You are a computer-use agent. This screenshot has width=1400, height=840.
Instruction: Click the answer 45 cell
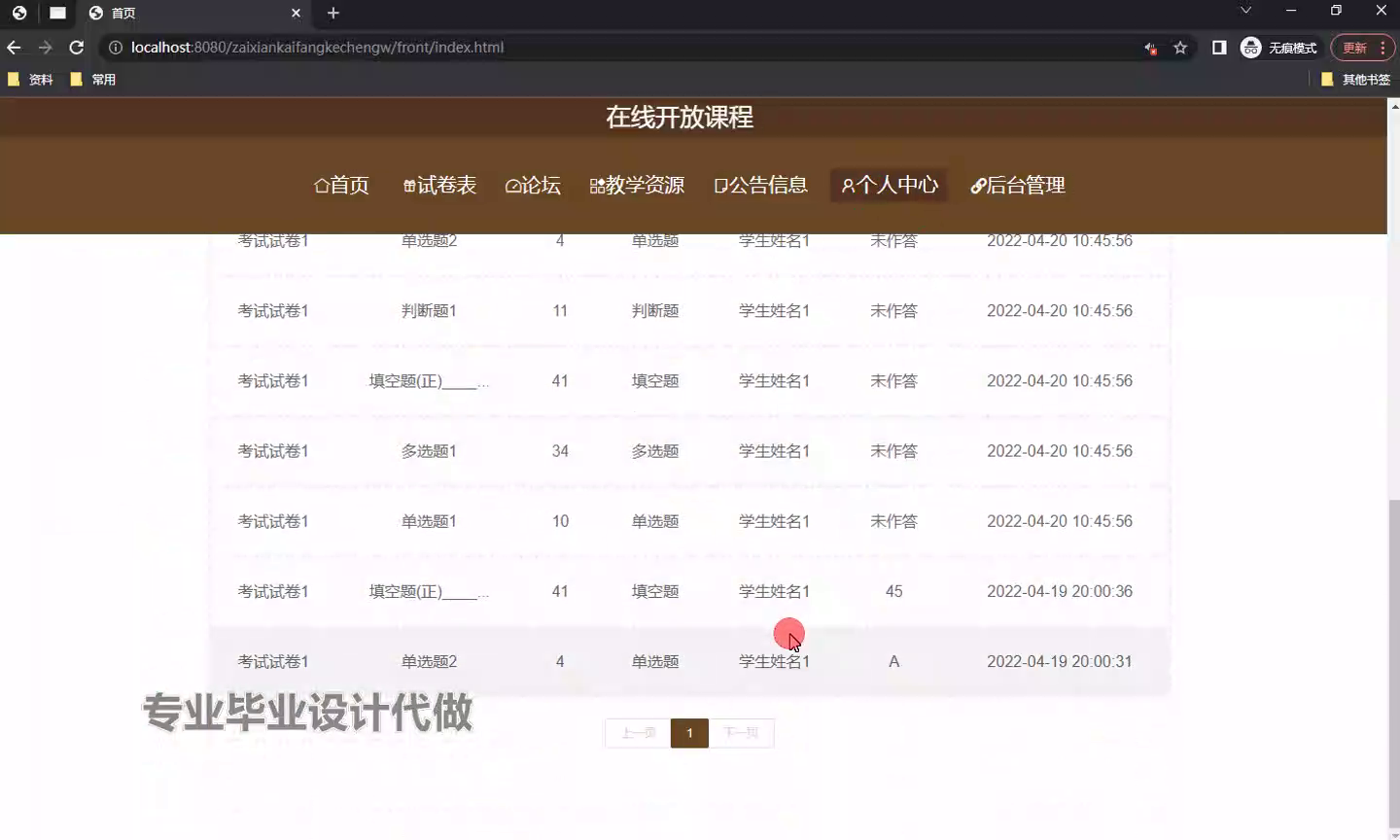(x=894, y=591)
